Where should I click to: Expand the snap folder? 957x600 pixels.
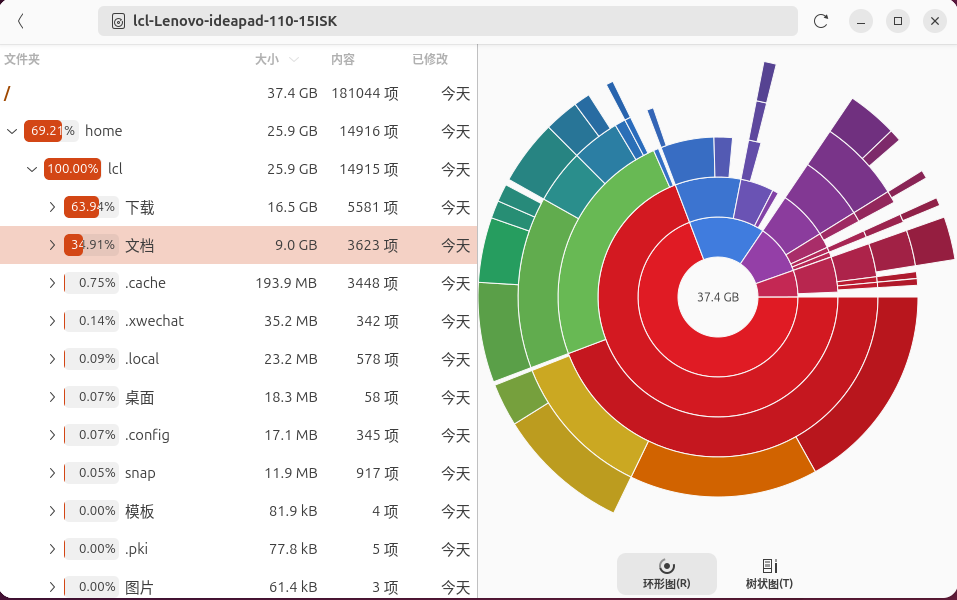[x=52, y=473]
